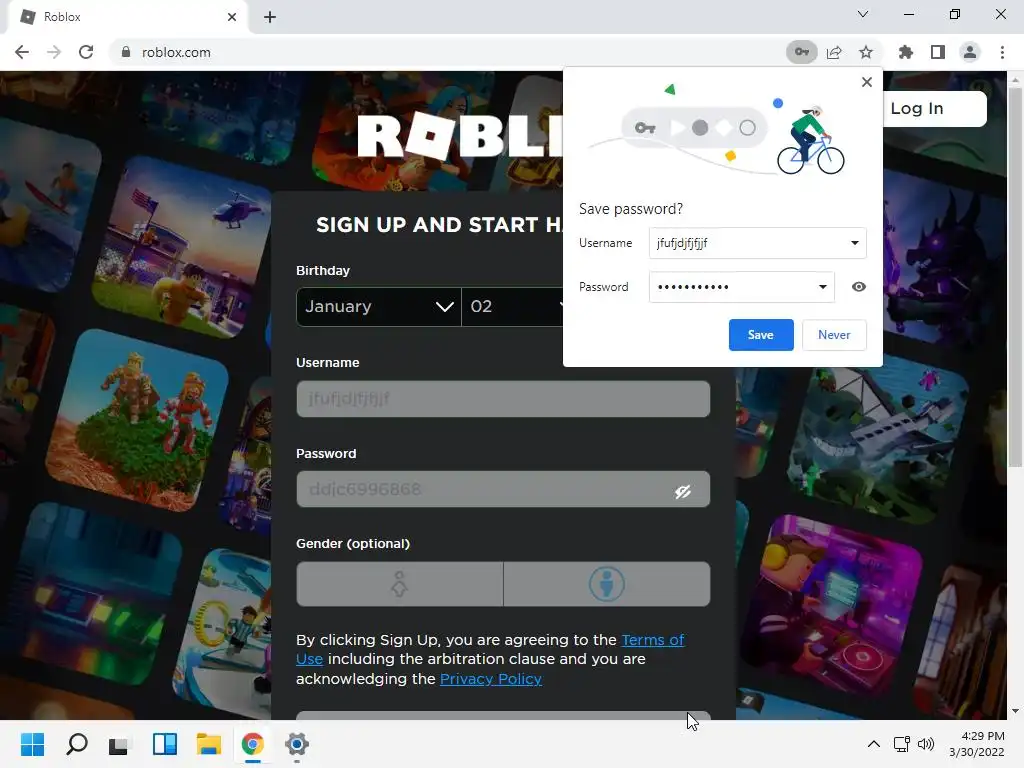Open tab search chevron in title bar
The width and height of the screenshot is (1024, 768).
pos(863,14)
